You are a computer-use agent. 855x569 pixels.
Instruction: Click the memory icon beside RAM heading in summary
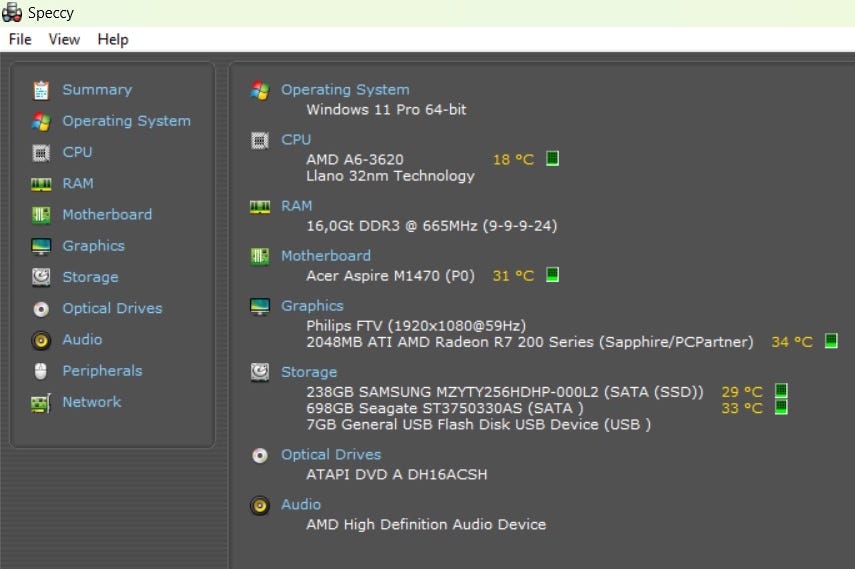pyautogui.click(x=260, y=207)
